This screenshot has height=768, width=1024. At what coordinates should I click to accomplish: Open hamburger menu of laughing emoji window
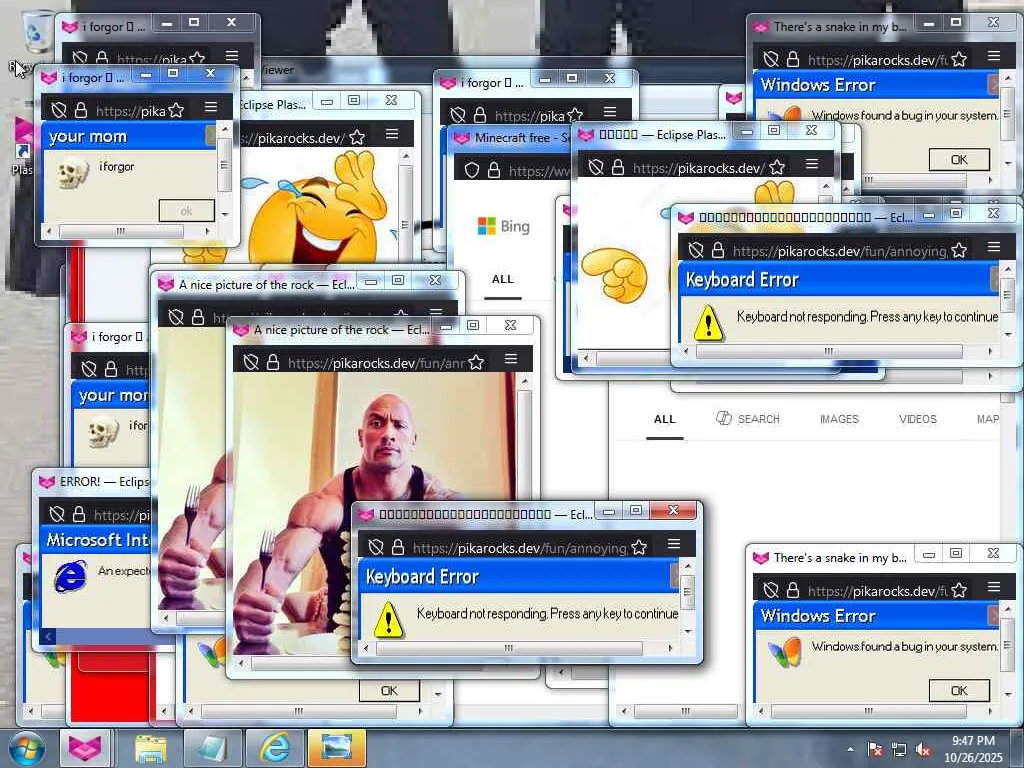click(x=392, y=134)
